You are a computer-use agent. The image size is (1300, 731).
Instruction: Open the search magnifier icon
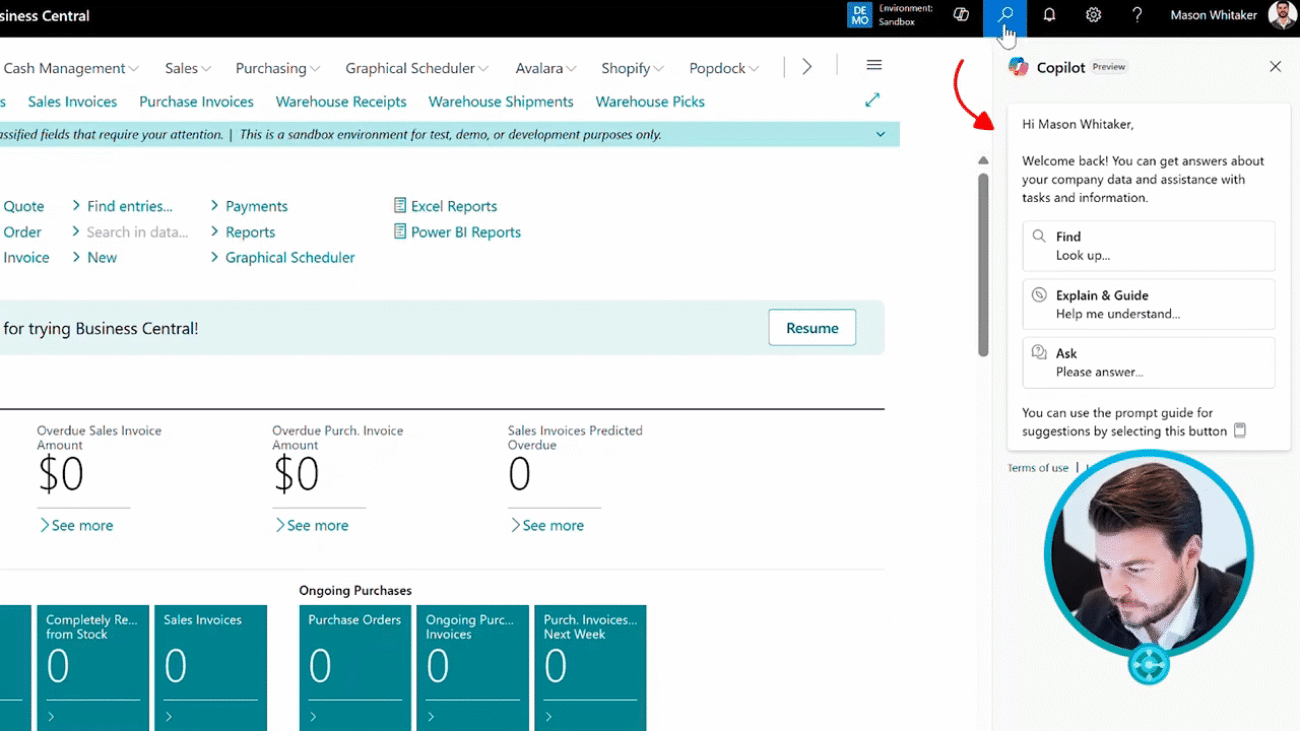point(1005,16)
